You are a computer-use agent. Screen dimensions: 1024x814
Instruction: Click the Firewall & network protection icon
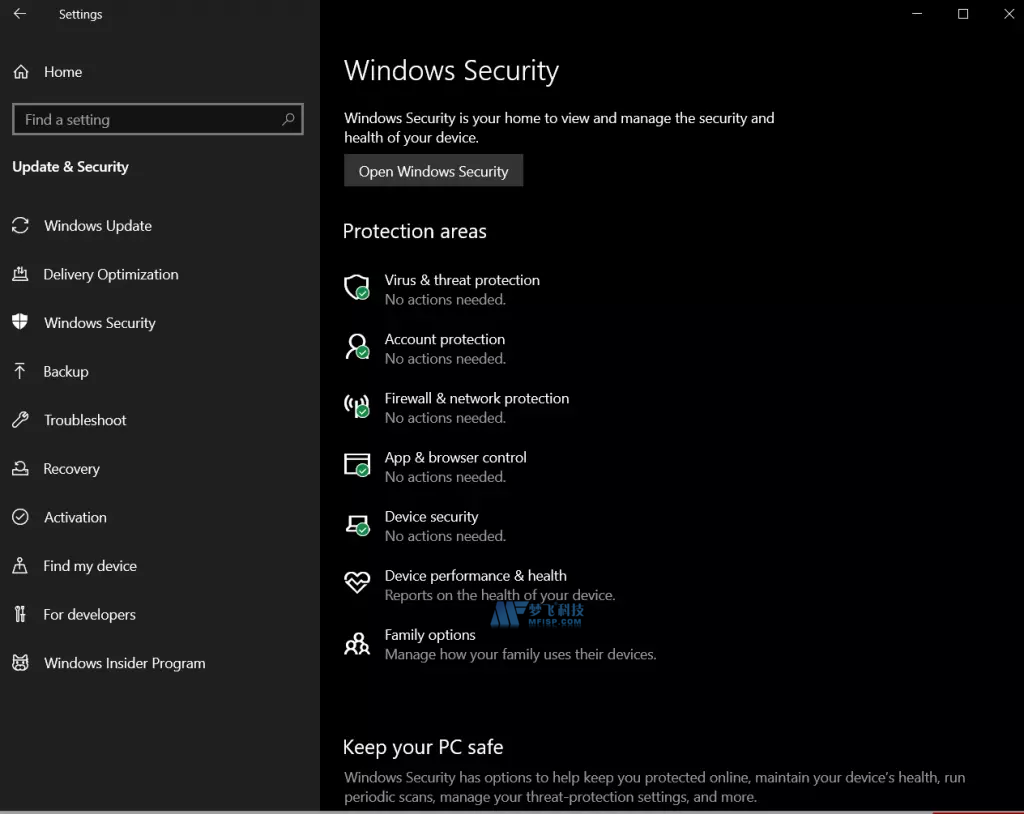[357, 406]
